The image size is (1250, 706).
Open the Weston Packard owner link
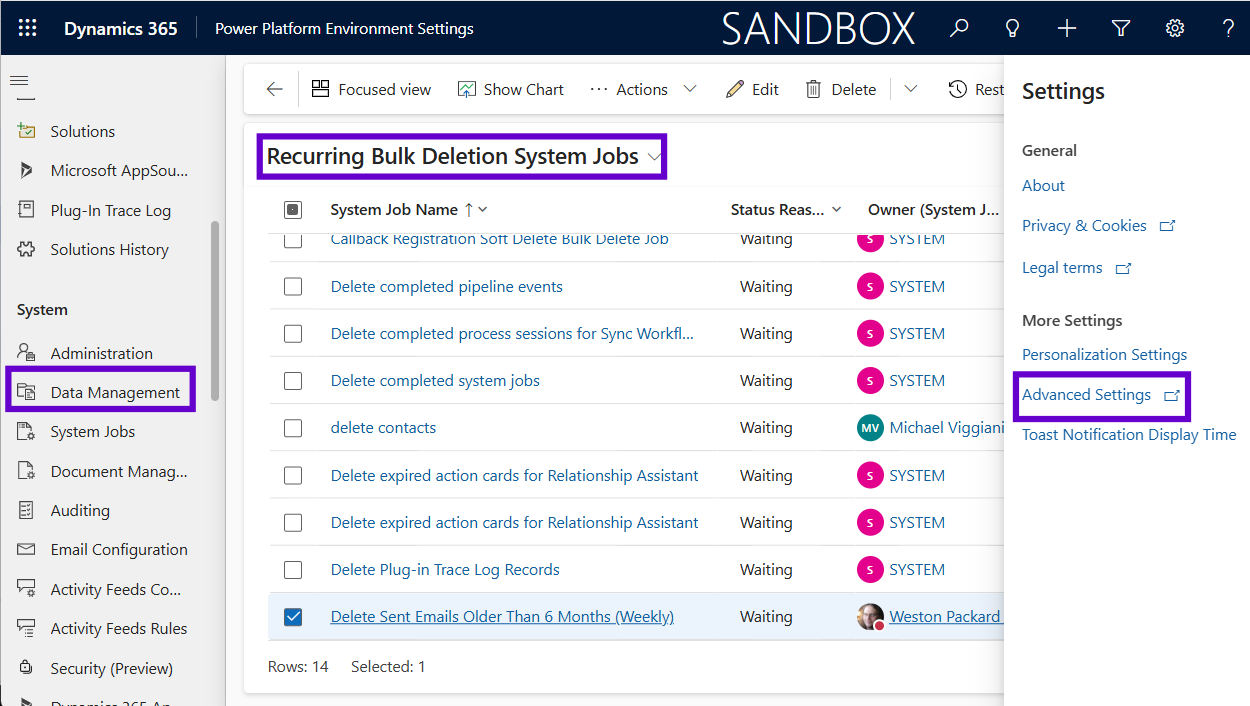coord(945,616)
